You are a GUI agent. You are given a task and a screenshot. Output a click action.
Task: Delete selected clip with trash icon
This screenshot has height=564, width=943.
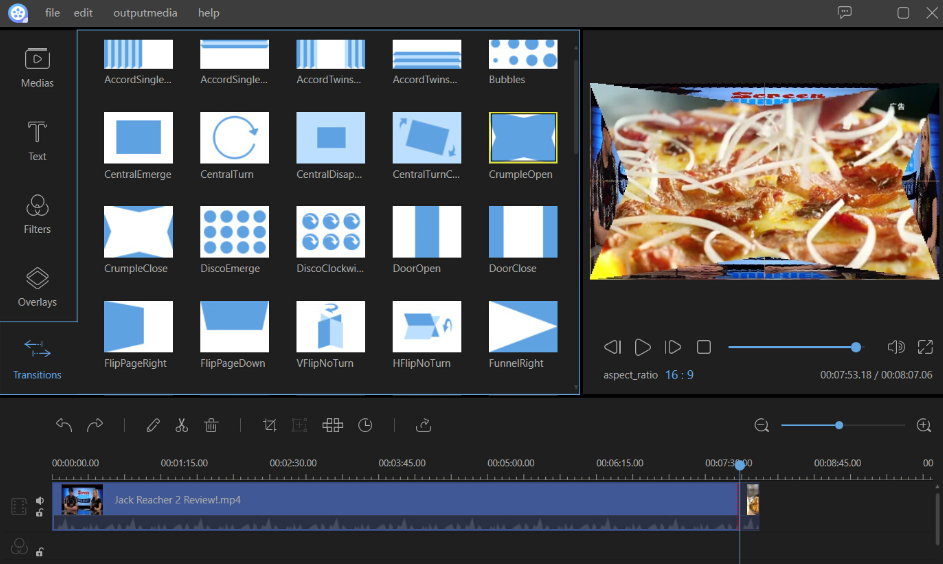point(211,425)
